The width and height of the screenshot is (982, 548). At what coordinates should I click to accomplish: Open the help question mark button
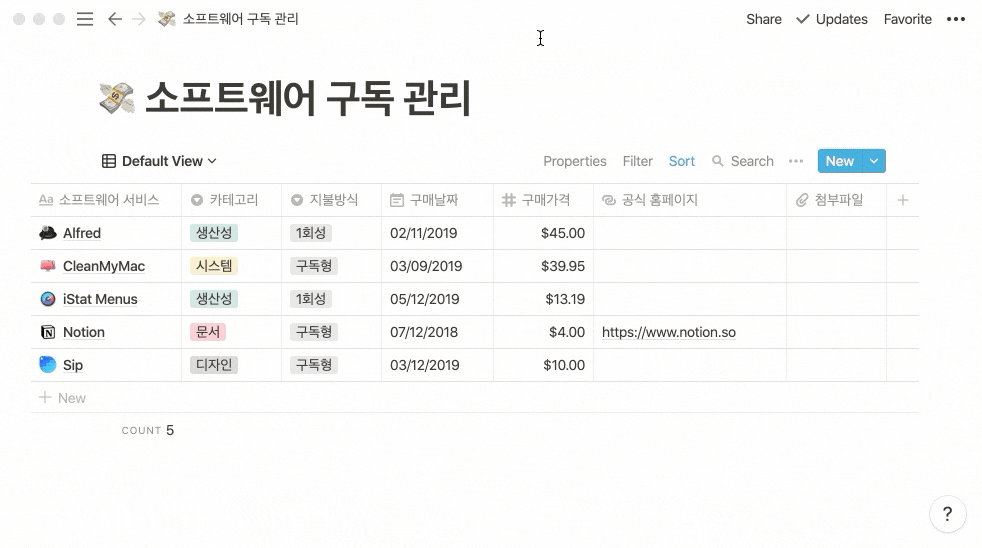pyautogui.click(x=947, y=514)
